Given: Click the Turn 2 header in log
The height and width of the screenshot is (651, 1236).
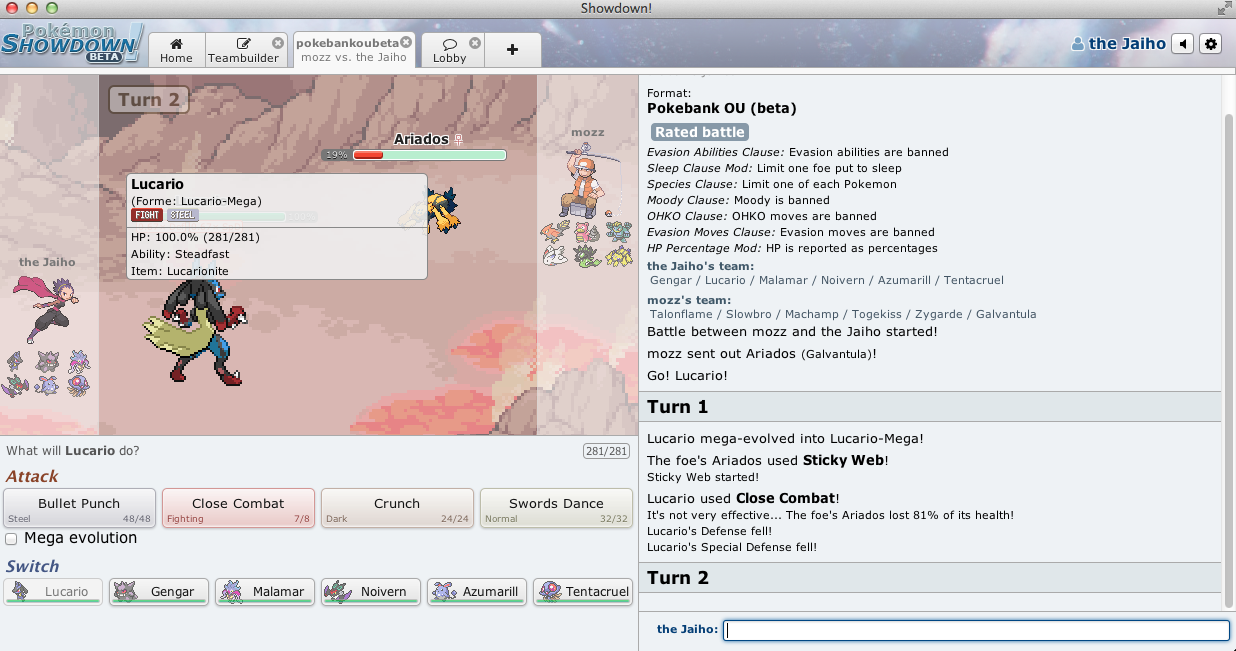Looking at the screenshot, I should coord(930,578).
